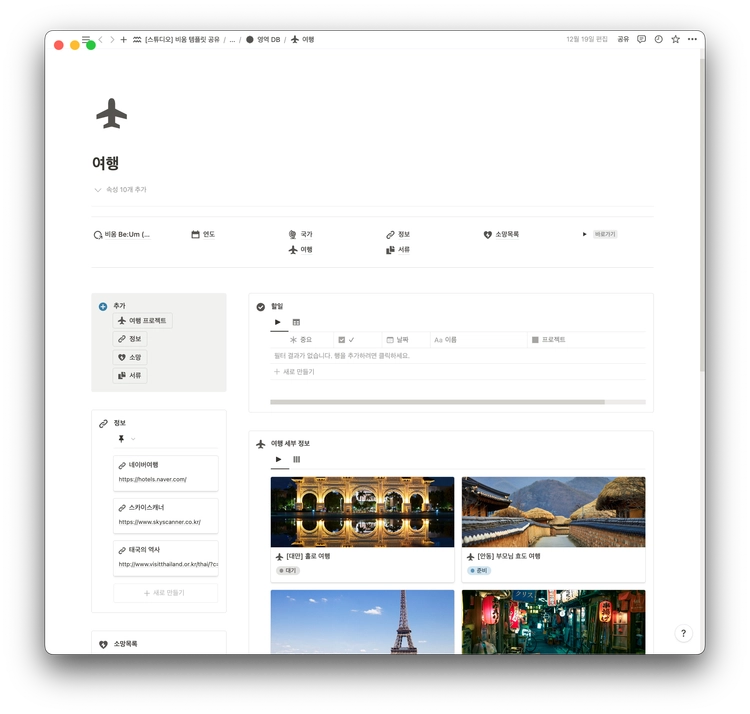Expand the 바로가기 toggle arrow
The width and height of the screenshot is (750, 714).
coord(585,234)
